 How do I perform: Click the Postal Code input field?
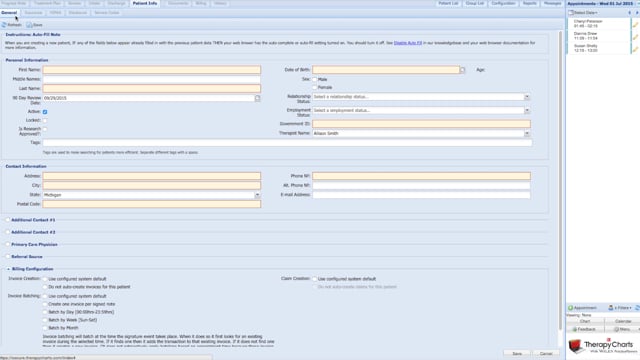click(151, 204)
